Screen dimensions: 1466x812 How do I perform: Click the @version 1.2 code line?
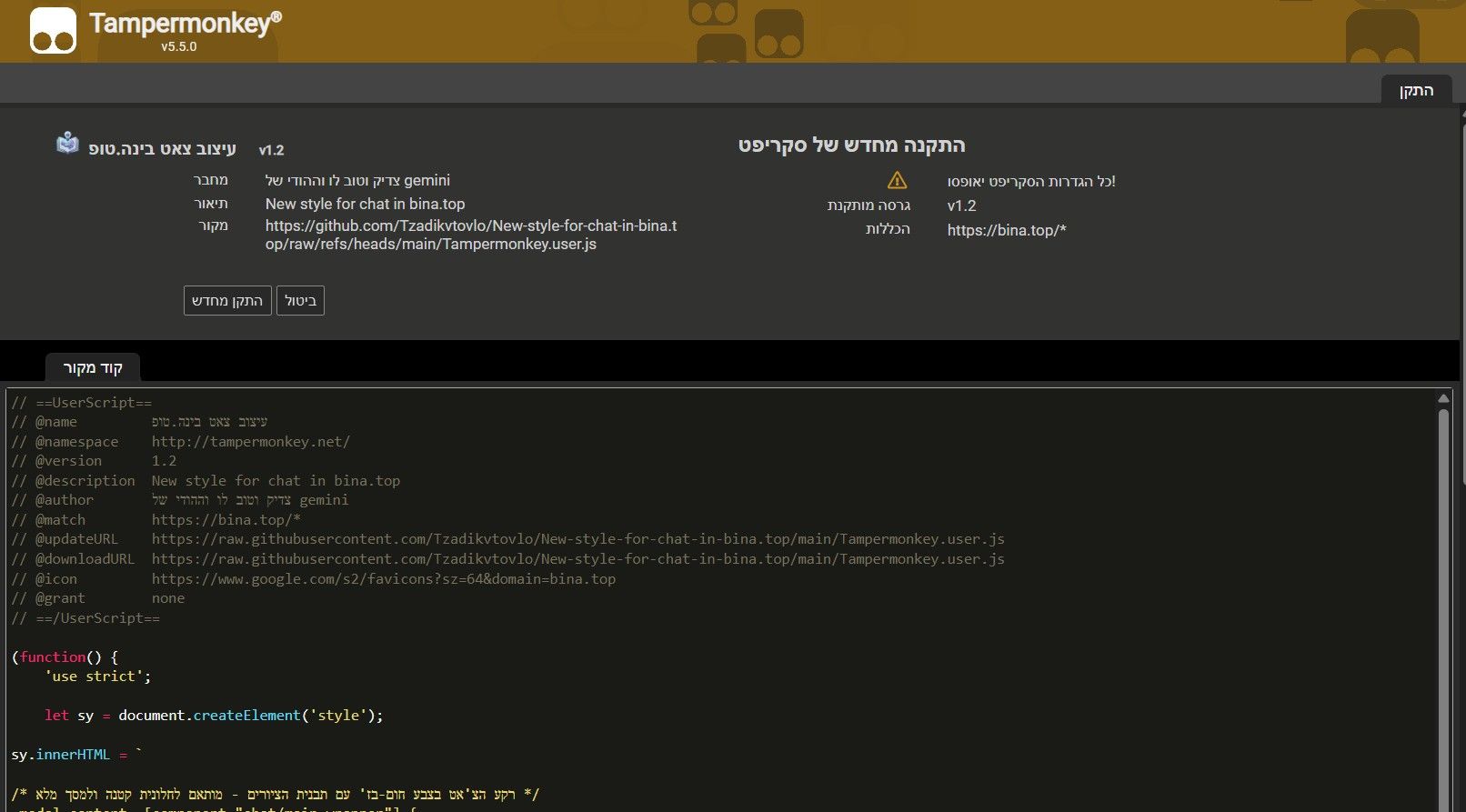(x=94, y=461)
